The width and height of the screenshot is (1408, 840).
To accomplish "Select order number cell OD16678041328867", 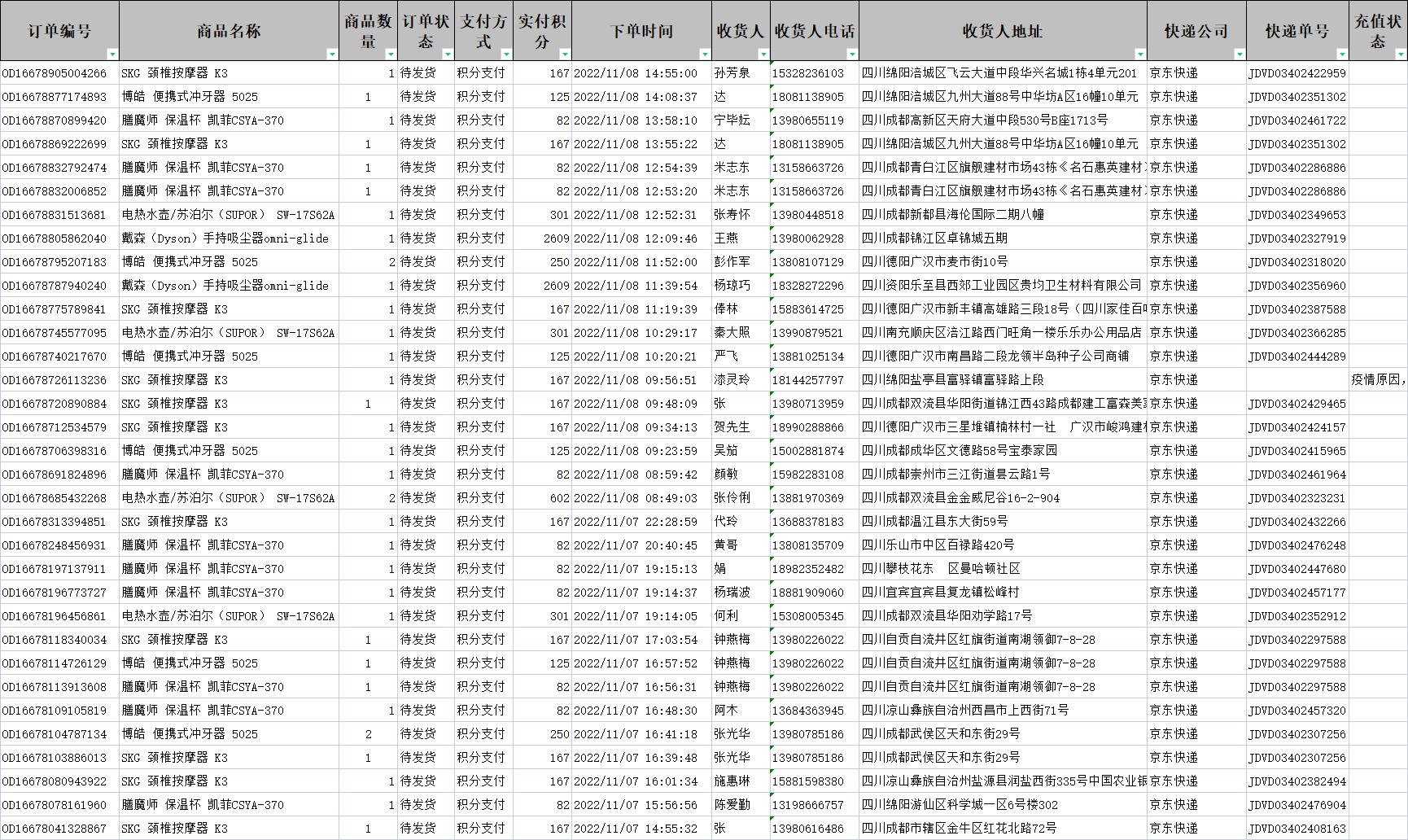I will [59, 829].
